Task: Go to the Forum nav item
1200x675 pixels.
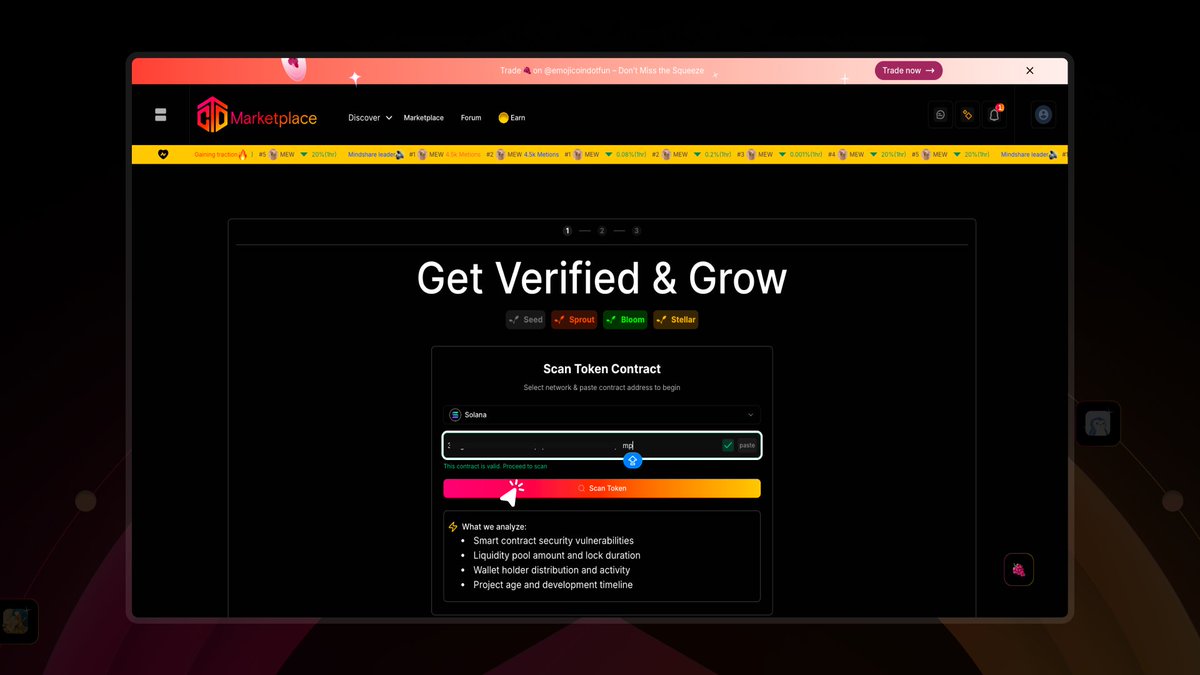Action: tap(471, 118)
